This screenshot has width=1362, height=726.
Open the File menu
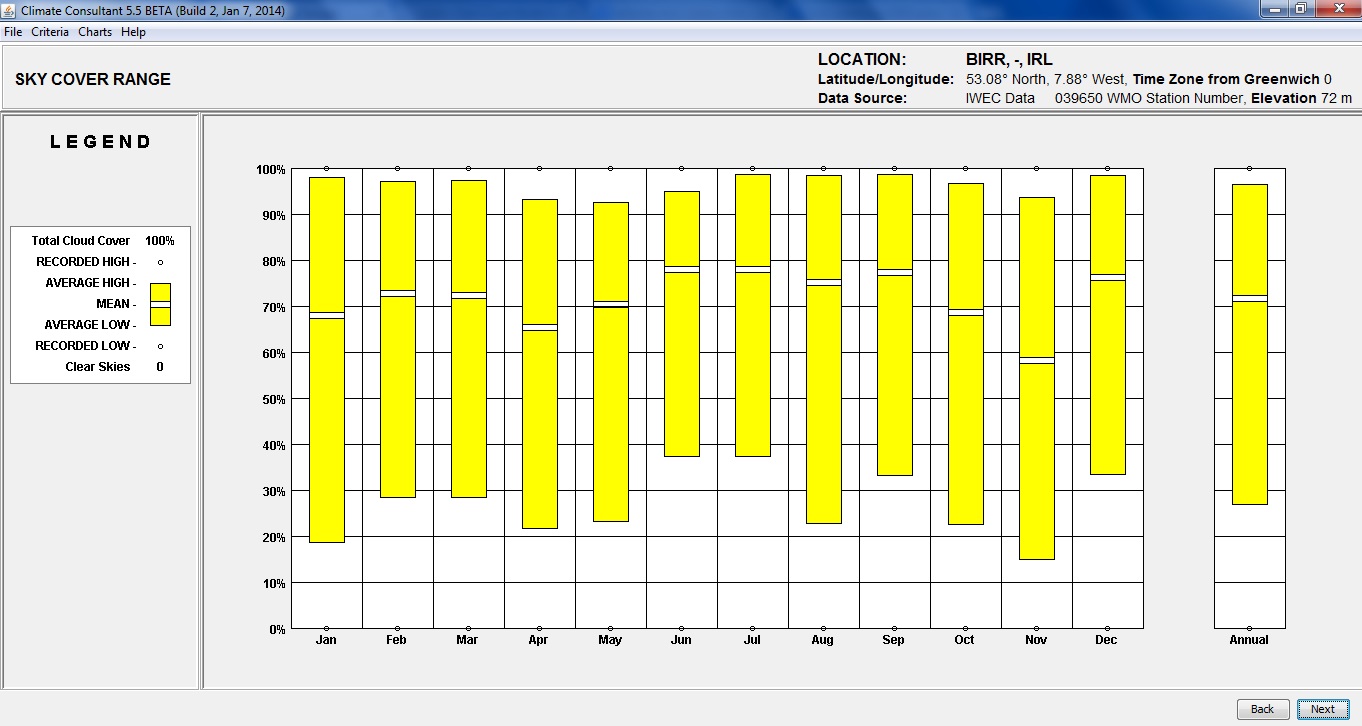[x=13, y=32]
